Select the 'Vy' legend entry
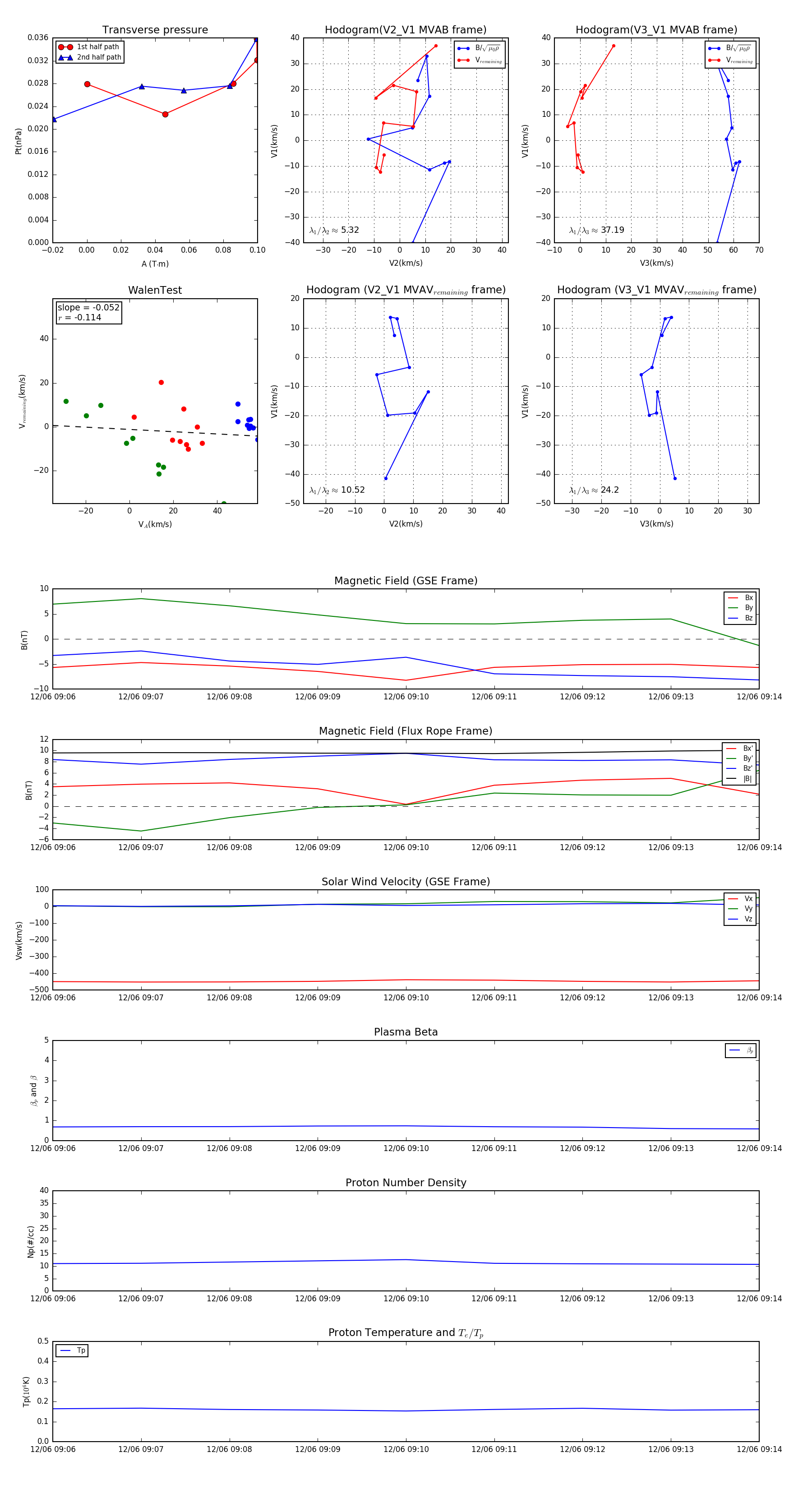The width and height of the screenshot is (812, 1489). tap(740, 909)
